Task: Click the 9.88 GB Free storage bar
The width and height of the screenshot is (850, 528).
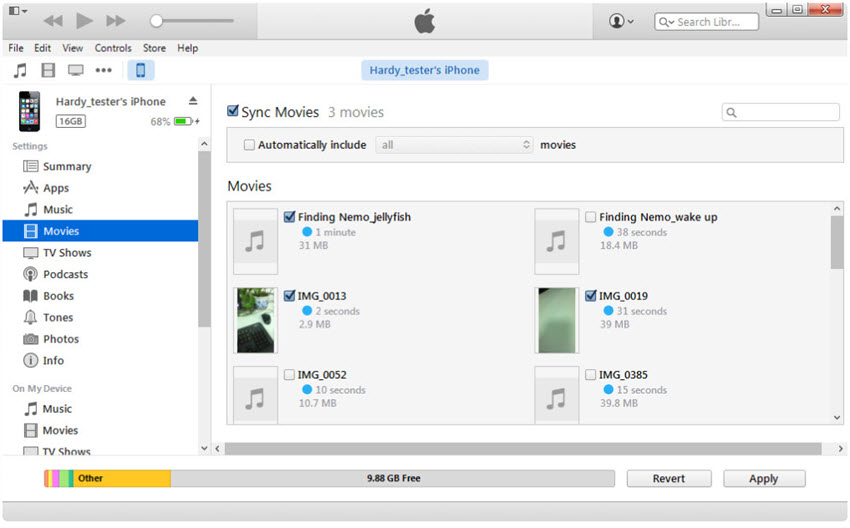Action: (393, 478)
